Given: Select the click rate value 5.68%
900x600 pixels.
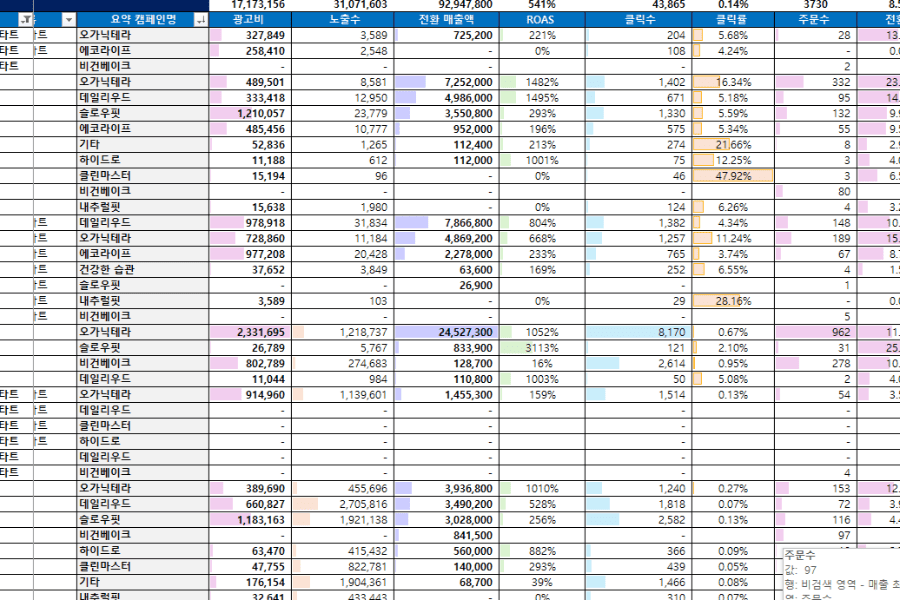Looking at the screenshot, I should (733, 35).
